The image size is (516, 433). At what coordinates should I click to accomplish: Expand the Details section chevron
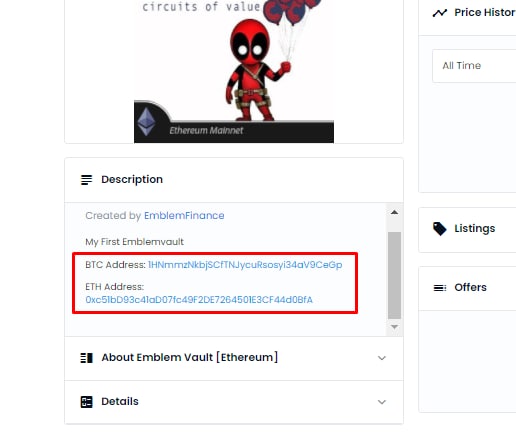382,402
